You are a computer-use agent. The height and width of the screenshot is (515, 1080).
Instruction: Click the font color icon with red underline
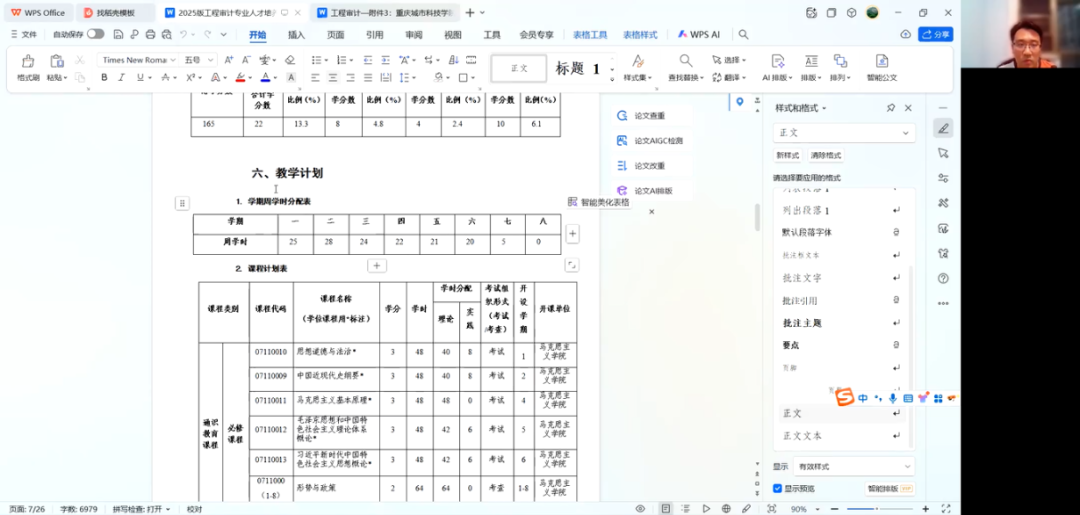(x=240, y=78)
